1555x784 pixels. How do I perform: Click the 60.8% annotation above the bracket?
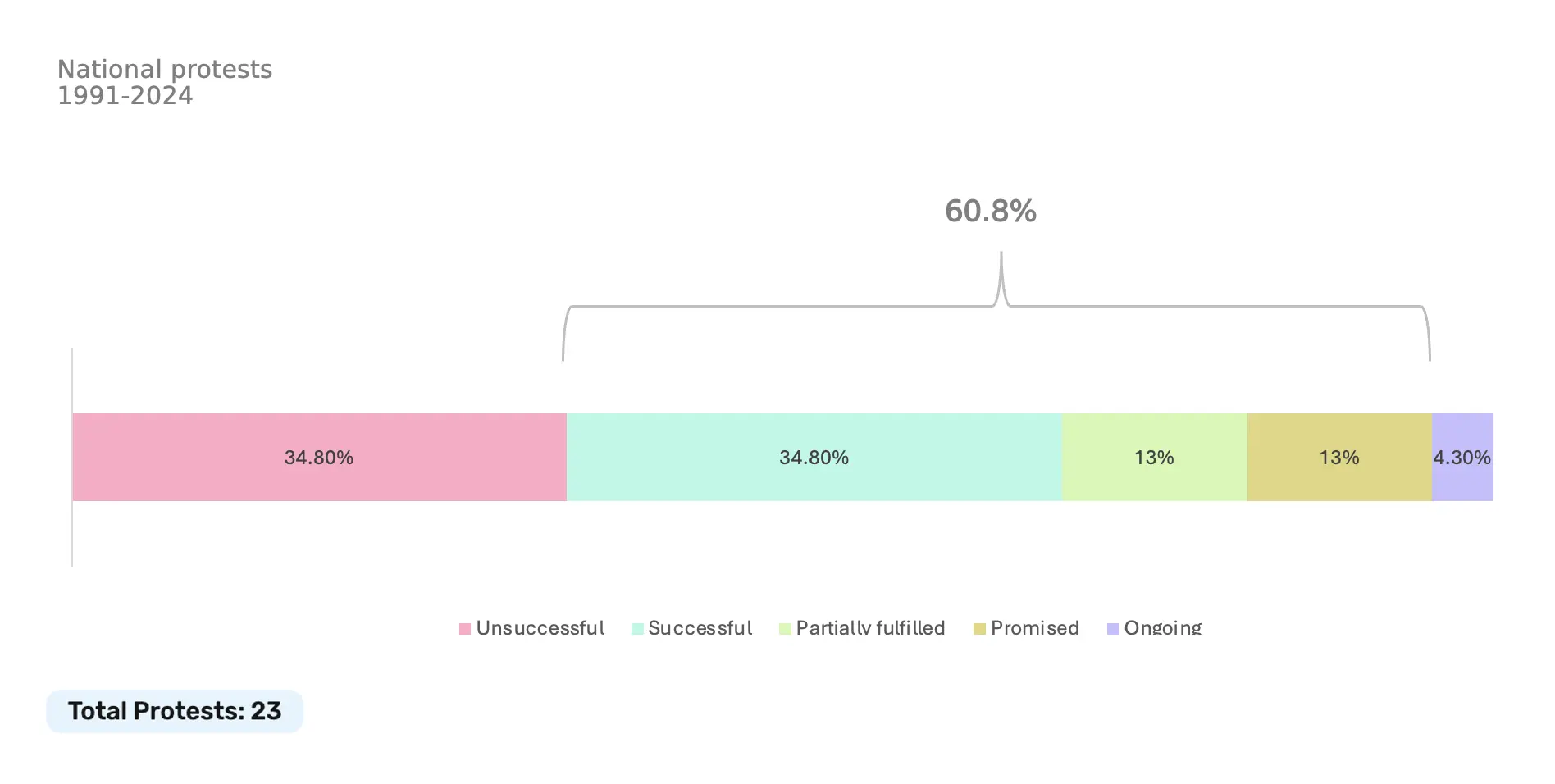pyautogui.click(x=990, y=211)
